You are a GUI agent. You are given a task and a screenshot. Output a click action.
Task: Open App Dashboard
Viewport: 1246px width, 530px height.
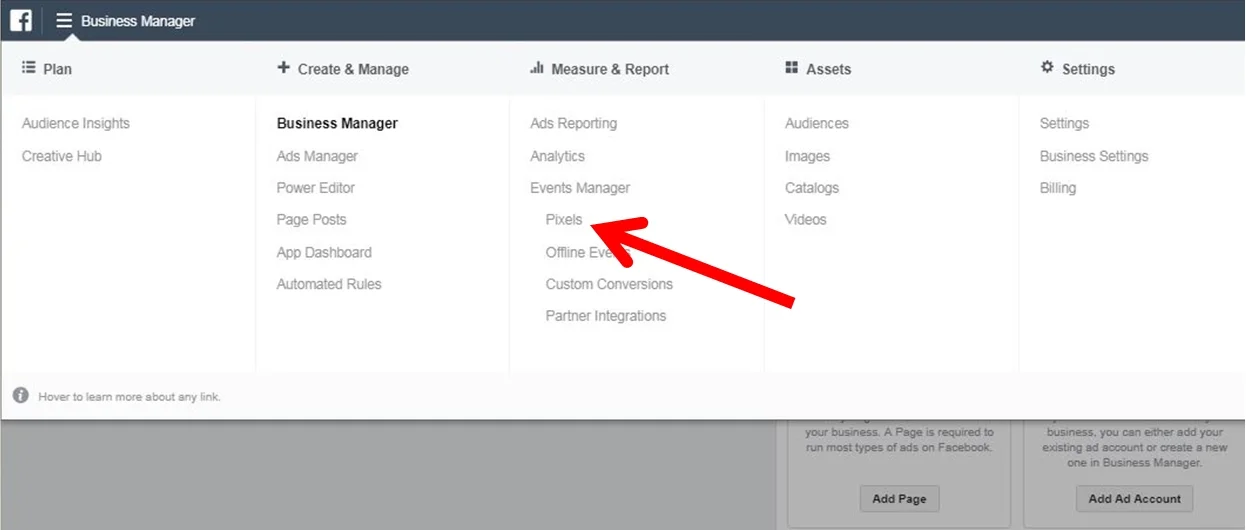(x=324, y=252)
